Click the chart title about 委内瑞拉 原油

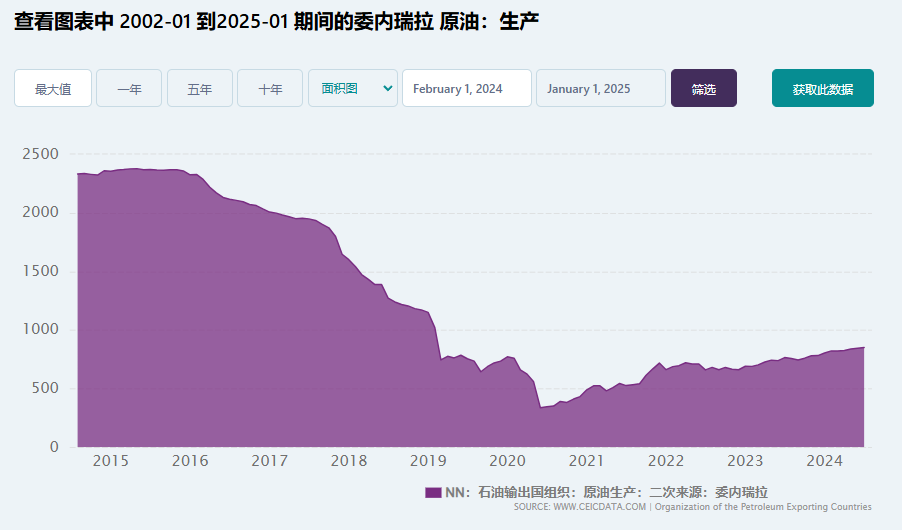[277, 21]
